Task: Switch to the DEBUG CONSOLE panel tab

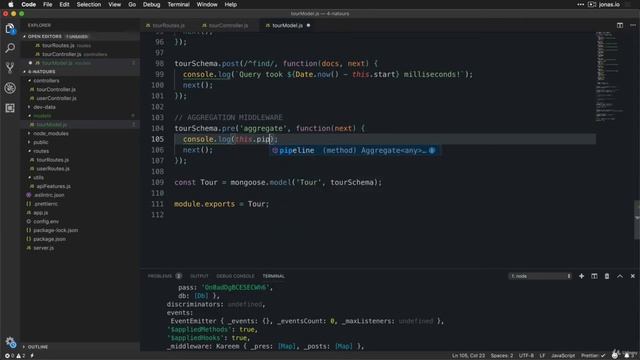Action: pyautogui.click(x=235, y=276)
